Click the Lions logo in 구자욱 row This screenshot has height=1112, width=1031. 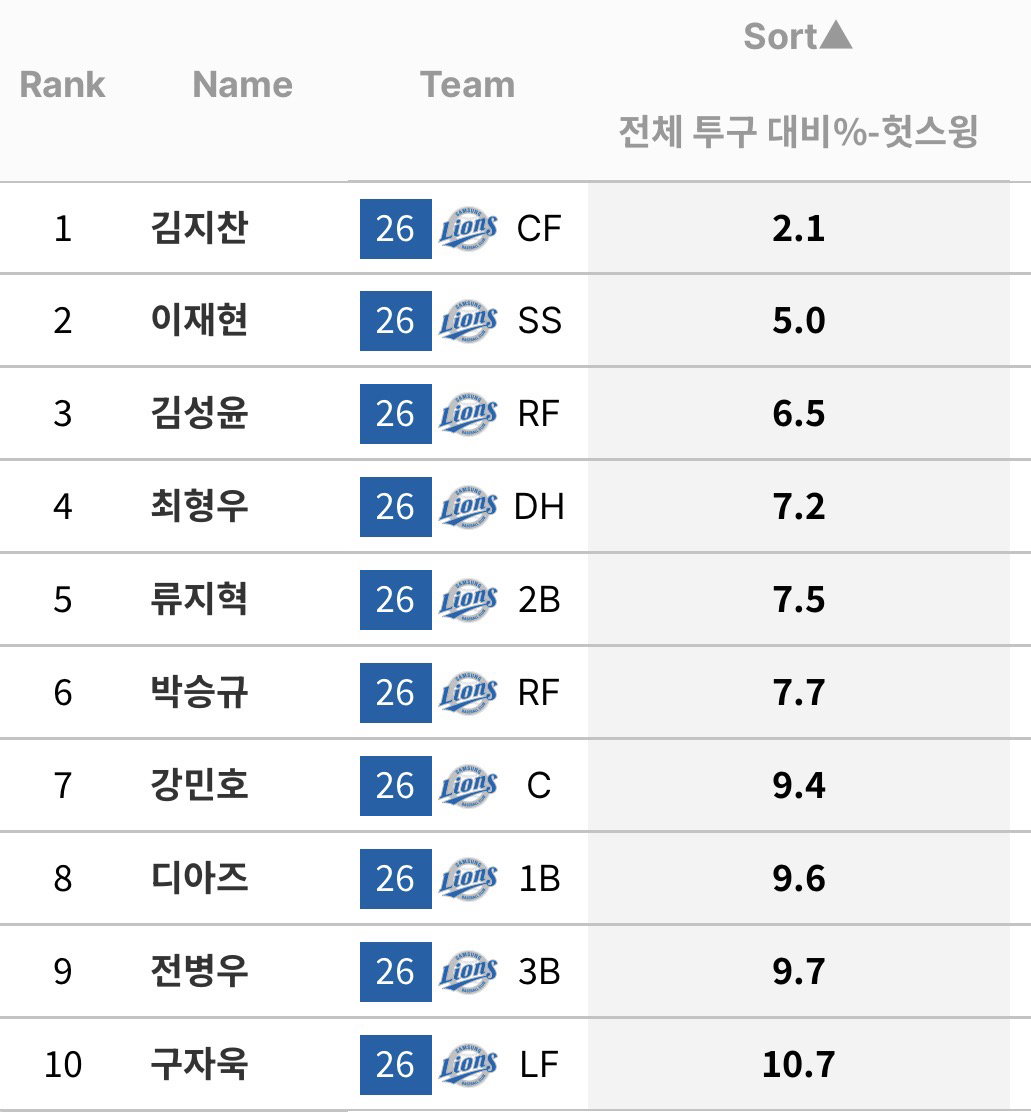click(x=468, y=1064)
